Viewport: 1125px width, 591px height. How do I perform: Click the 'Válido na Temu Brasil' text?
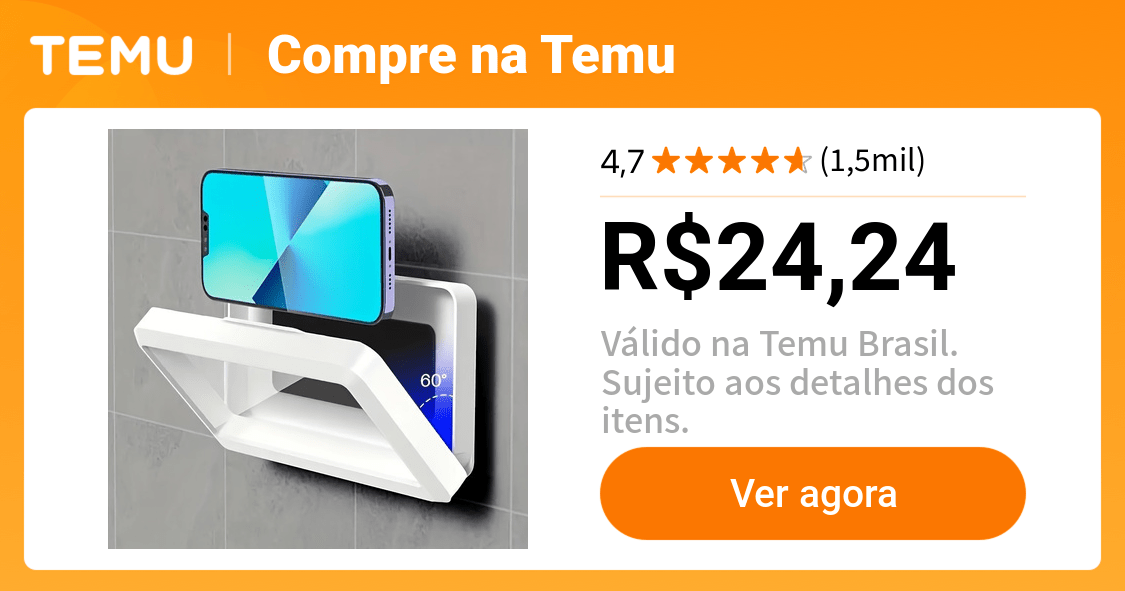[x=779, y=344]
